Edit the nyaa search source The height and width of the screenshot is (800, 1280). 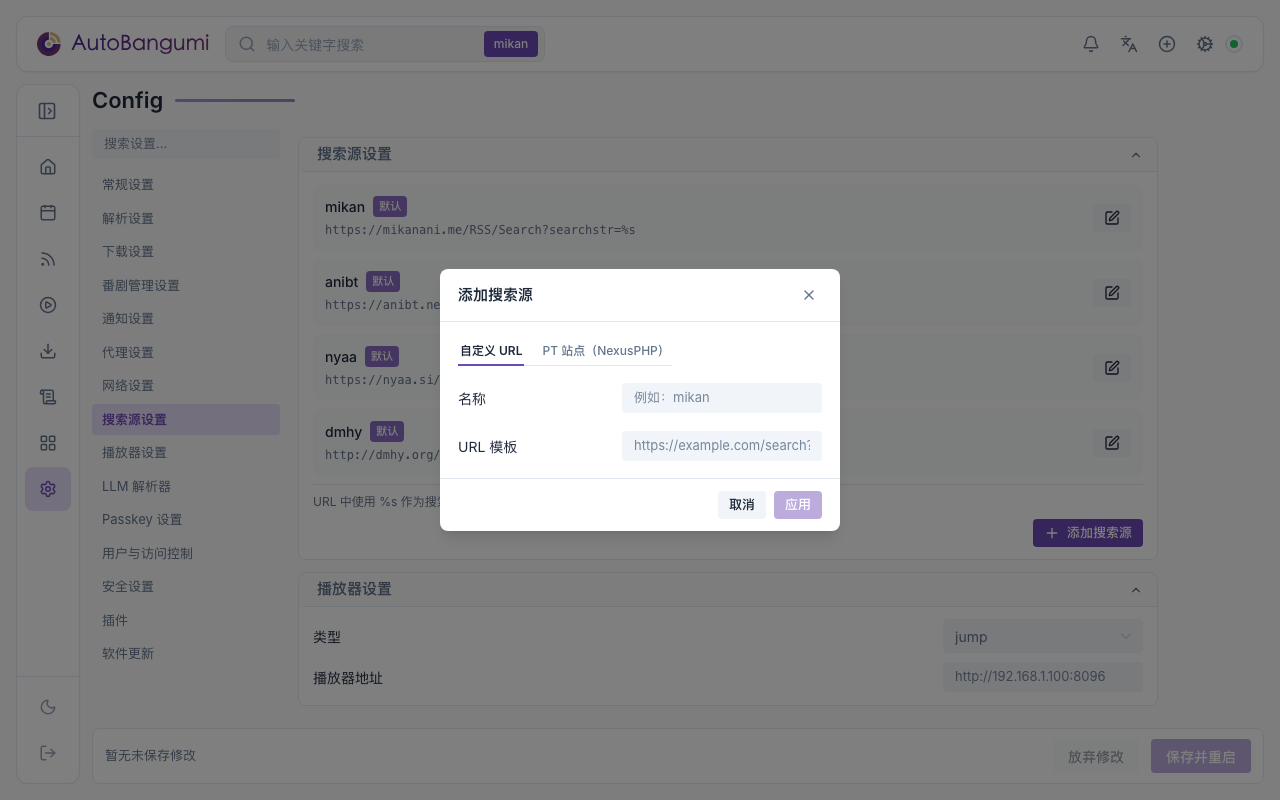pyautogui.click(x=1112, y=368)
